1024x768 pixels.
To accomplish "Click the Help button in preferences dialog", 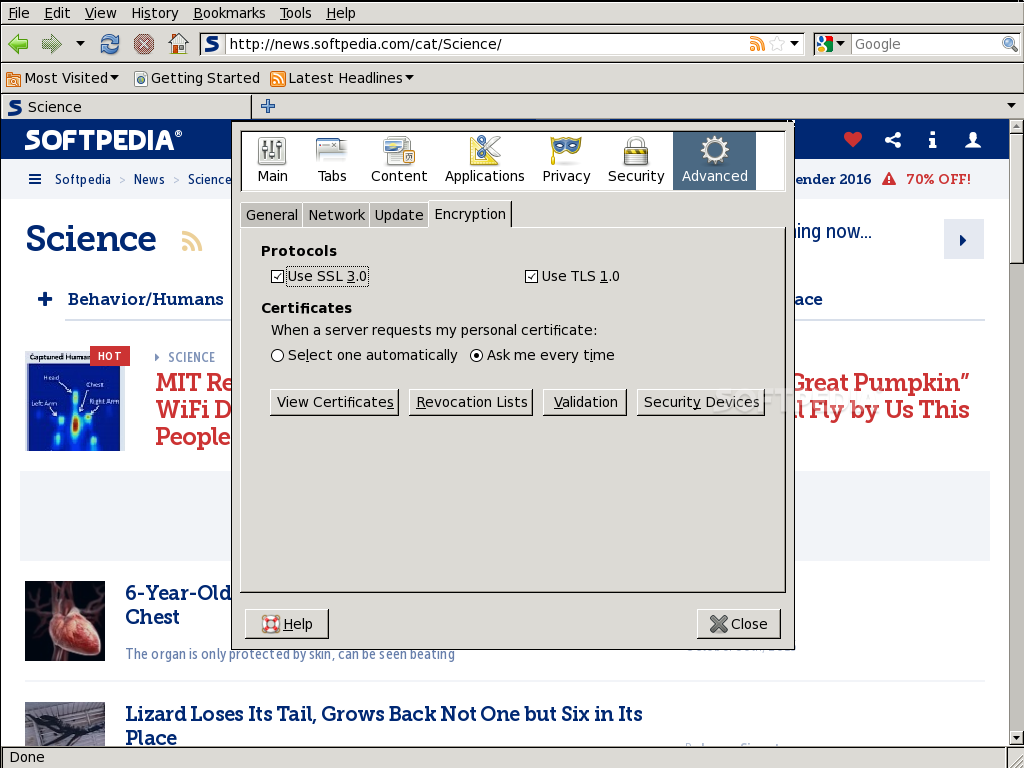I will coord(287,624).
